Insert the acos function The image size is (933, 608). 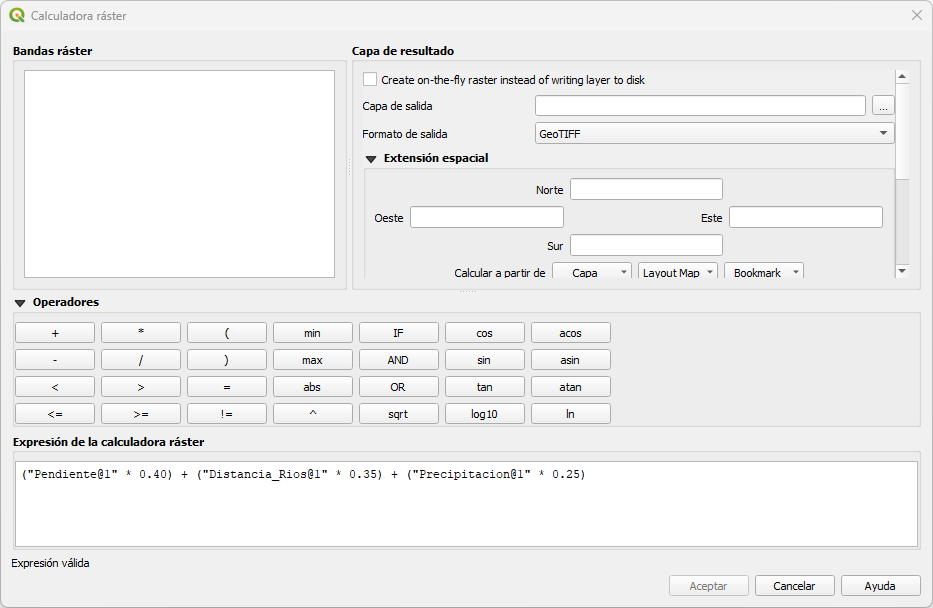click(x=571, y=333)
